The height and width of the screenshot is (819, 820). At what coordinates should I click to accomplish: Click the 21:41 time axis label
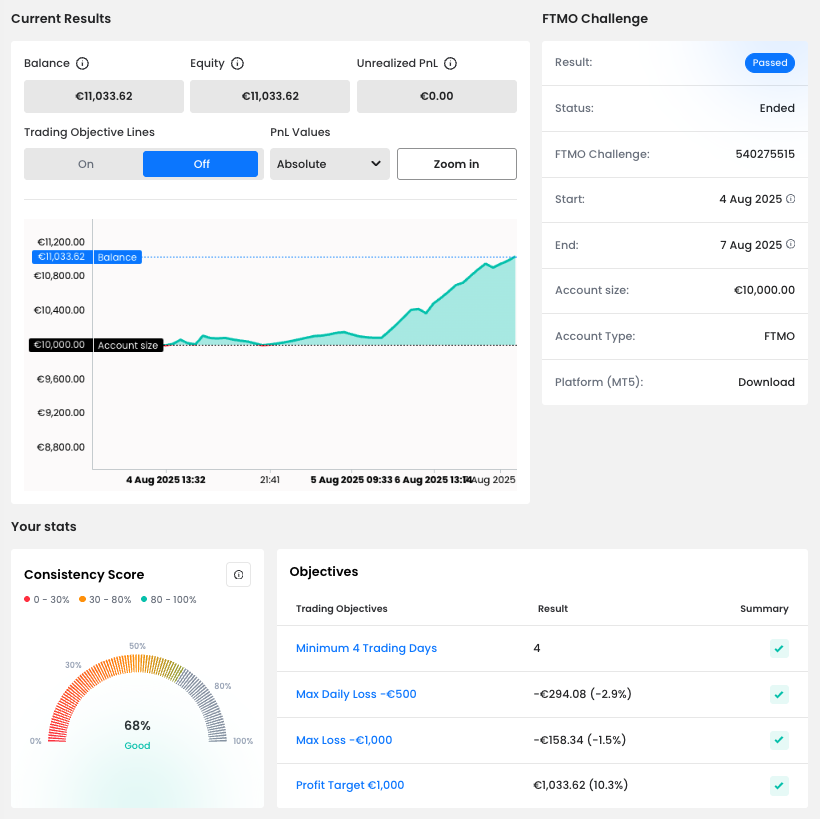tap(270, 480)
